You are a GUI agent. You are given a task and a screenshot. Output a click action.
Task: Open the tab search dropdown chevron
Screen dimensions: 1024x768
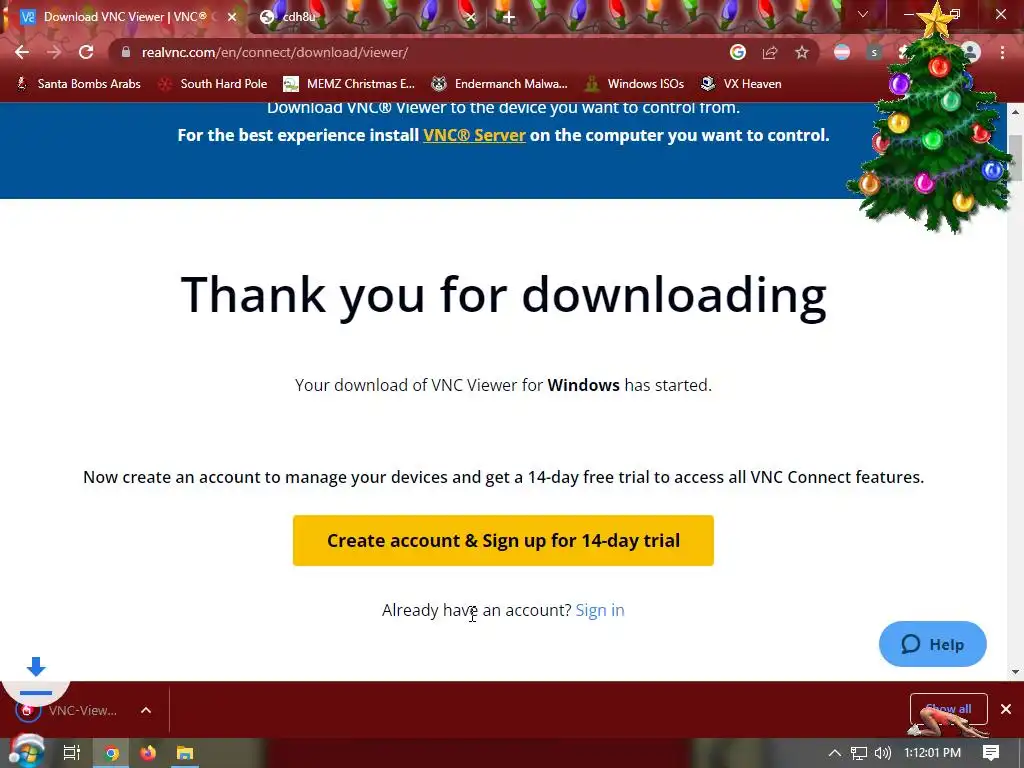point(863,14)
